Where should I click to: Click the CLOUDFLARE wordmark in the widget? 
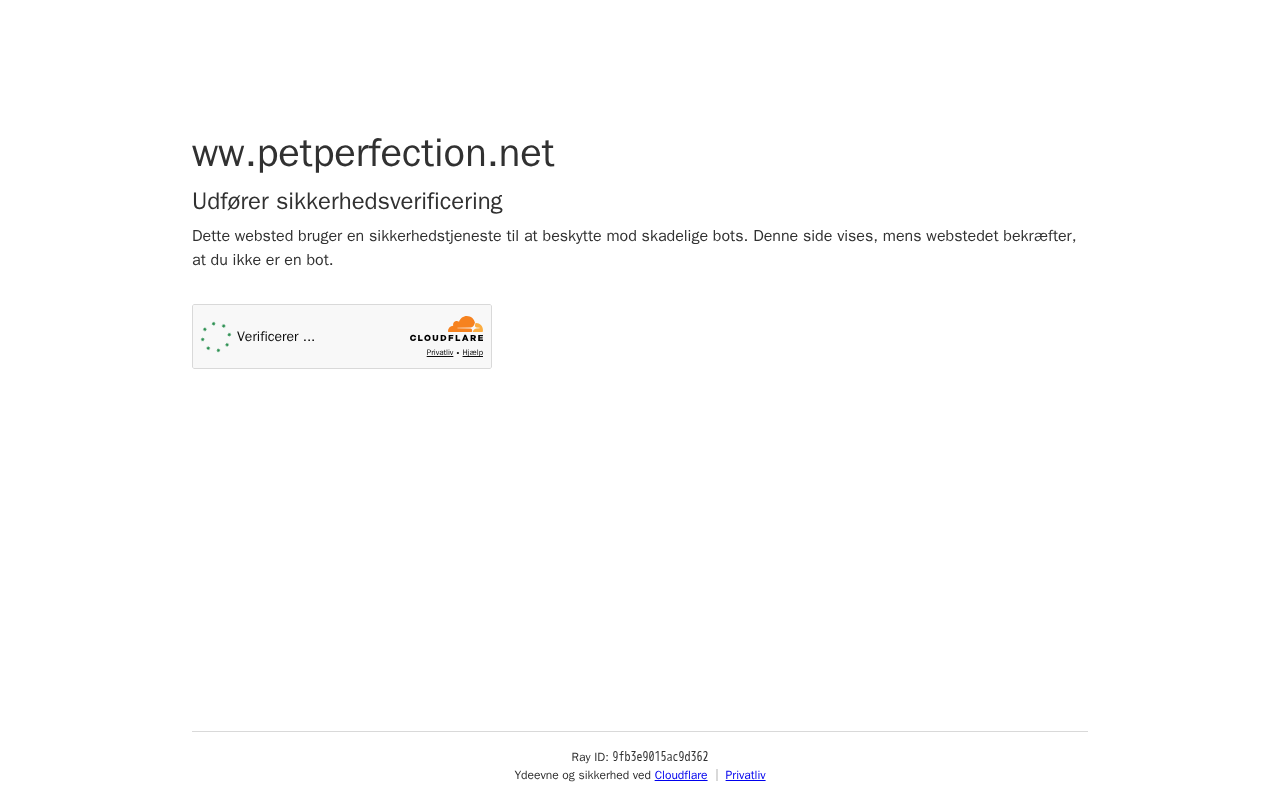[446, 339]
